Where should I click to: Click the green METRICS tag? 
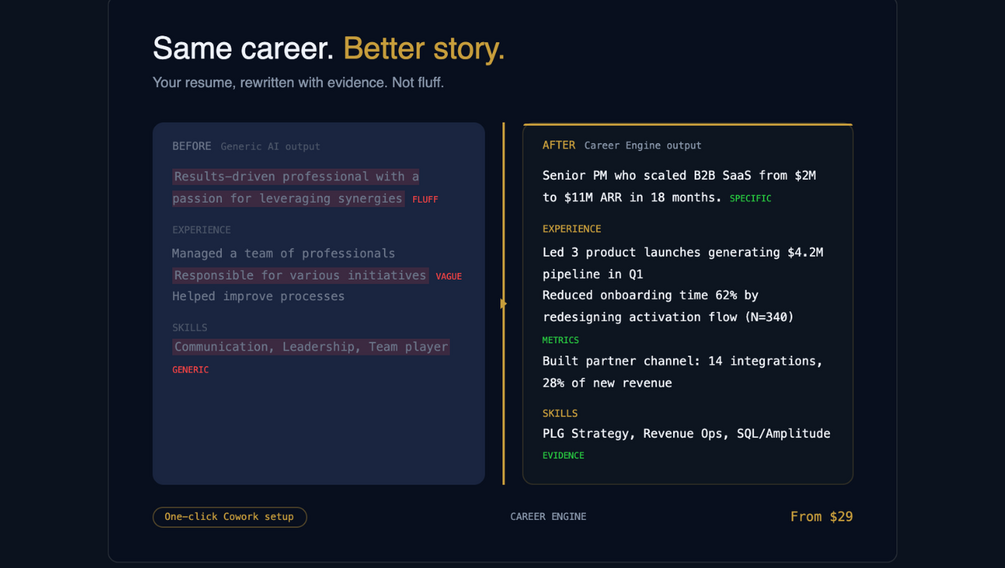click(x=560, y=341)
